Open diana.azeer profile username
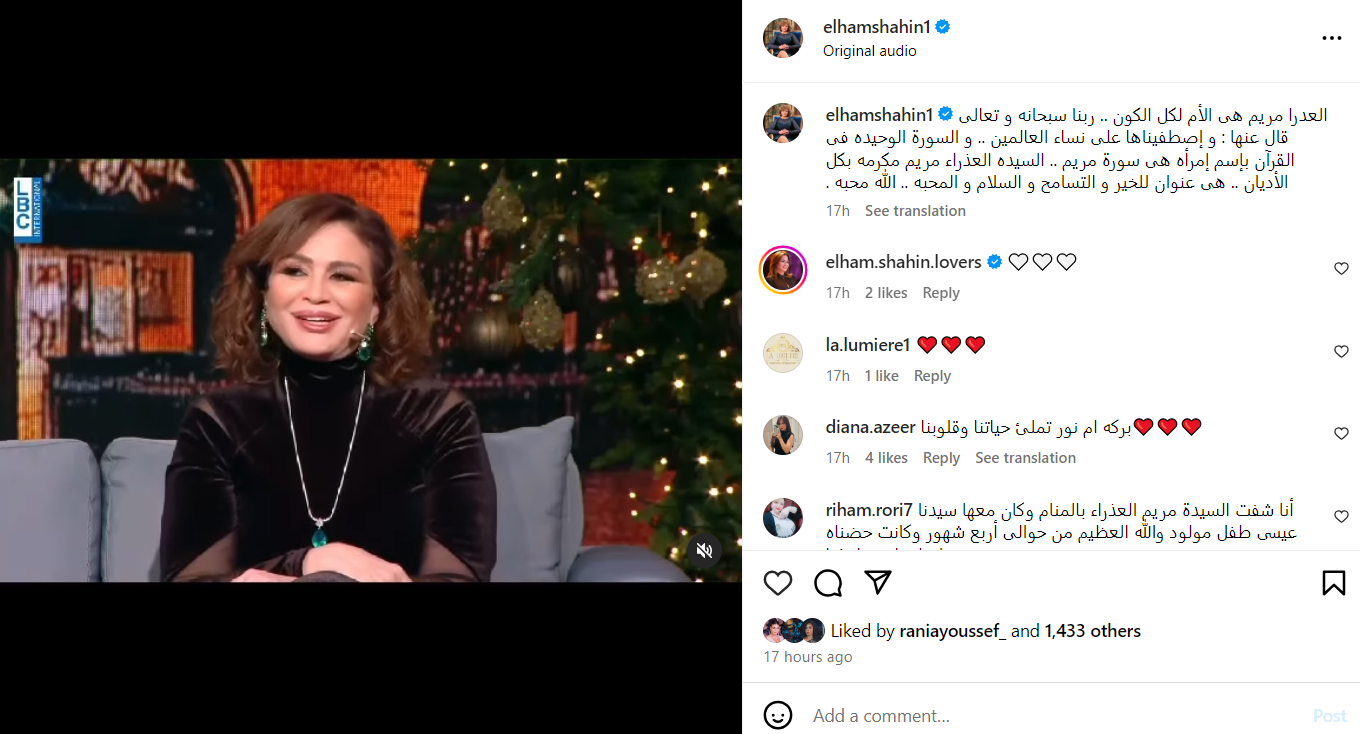Viewport: 1360px width, 734px height. point(870,427)
